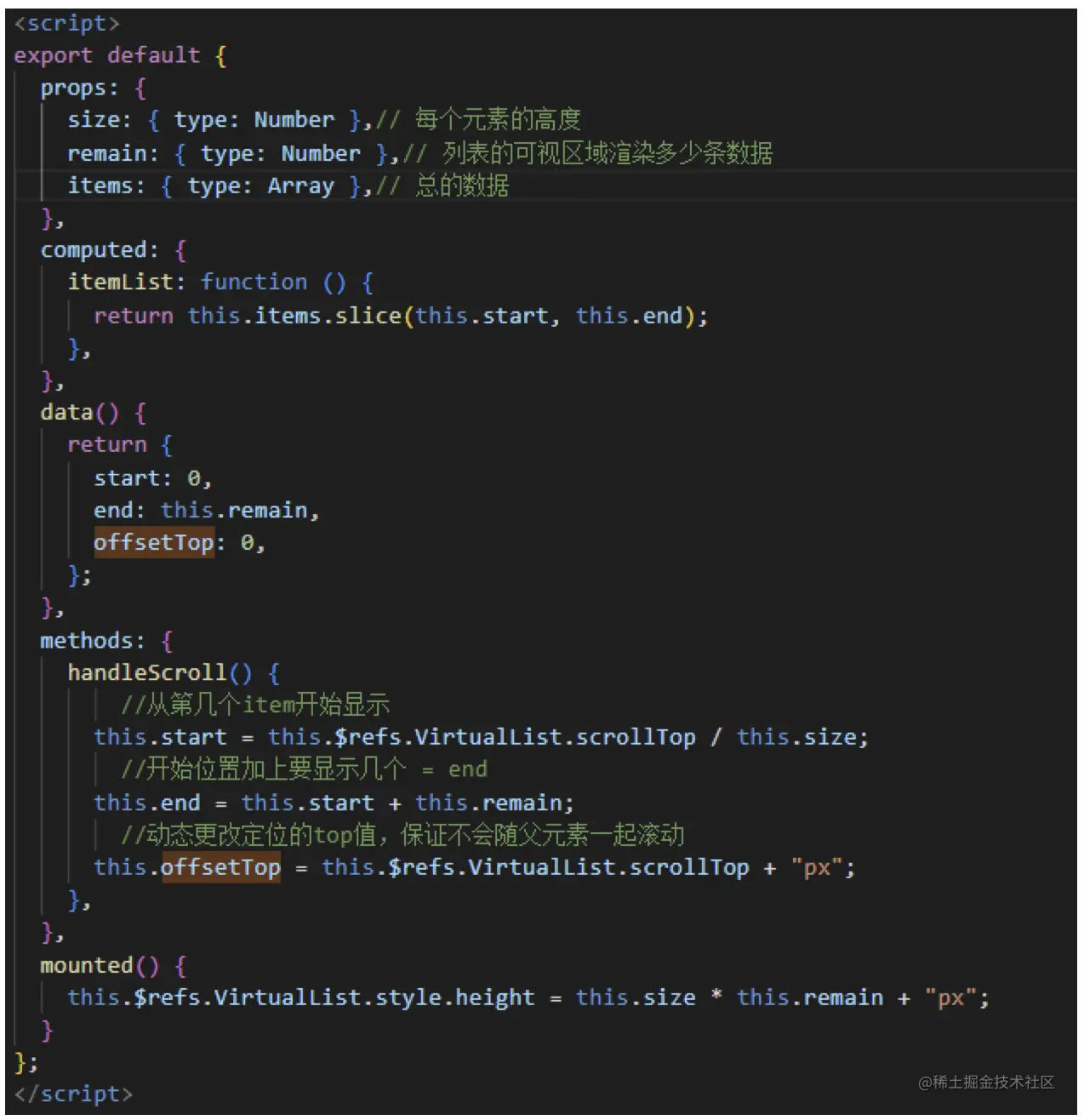Click 'this.start' at start of scrollTop division line

click(x=161, y=738)
